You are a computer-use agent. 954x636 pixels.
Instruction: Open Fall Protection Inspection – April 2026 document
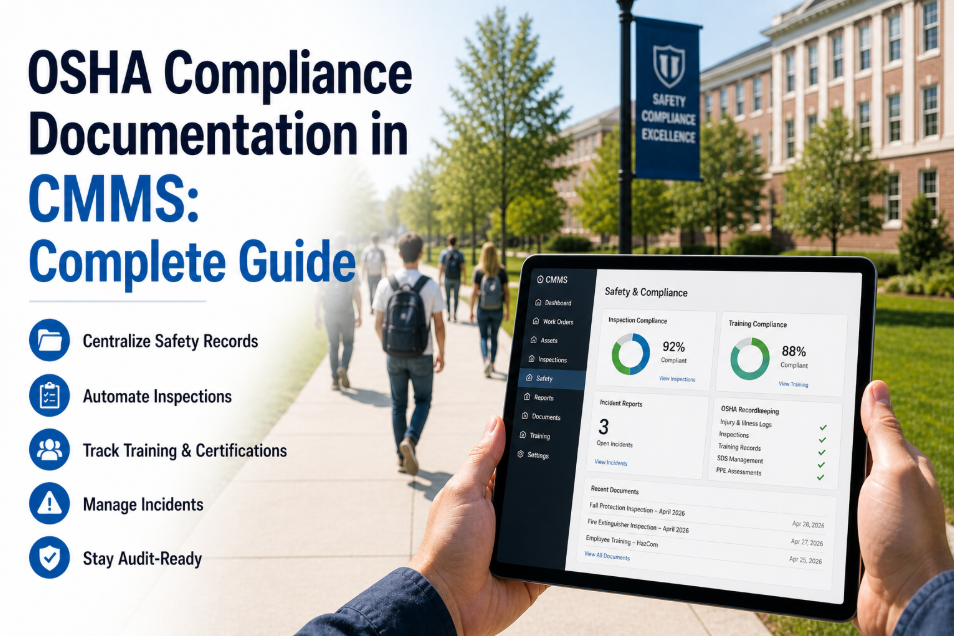click(637, 509)
